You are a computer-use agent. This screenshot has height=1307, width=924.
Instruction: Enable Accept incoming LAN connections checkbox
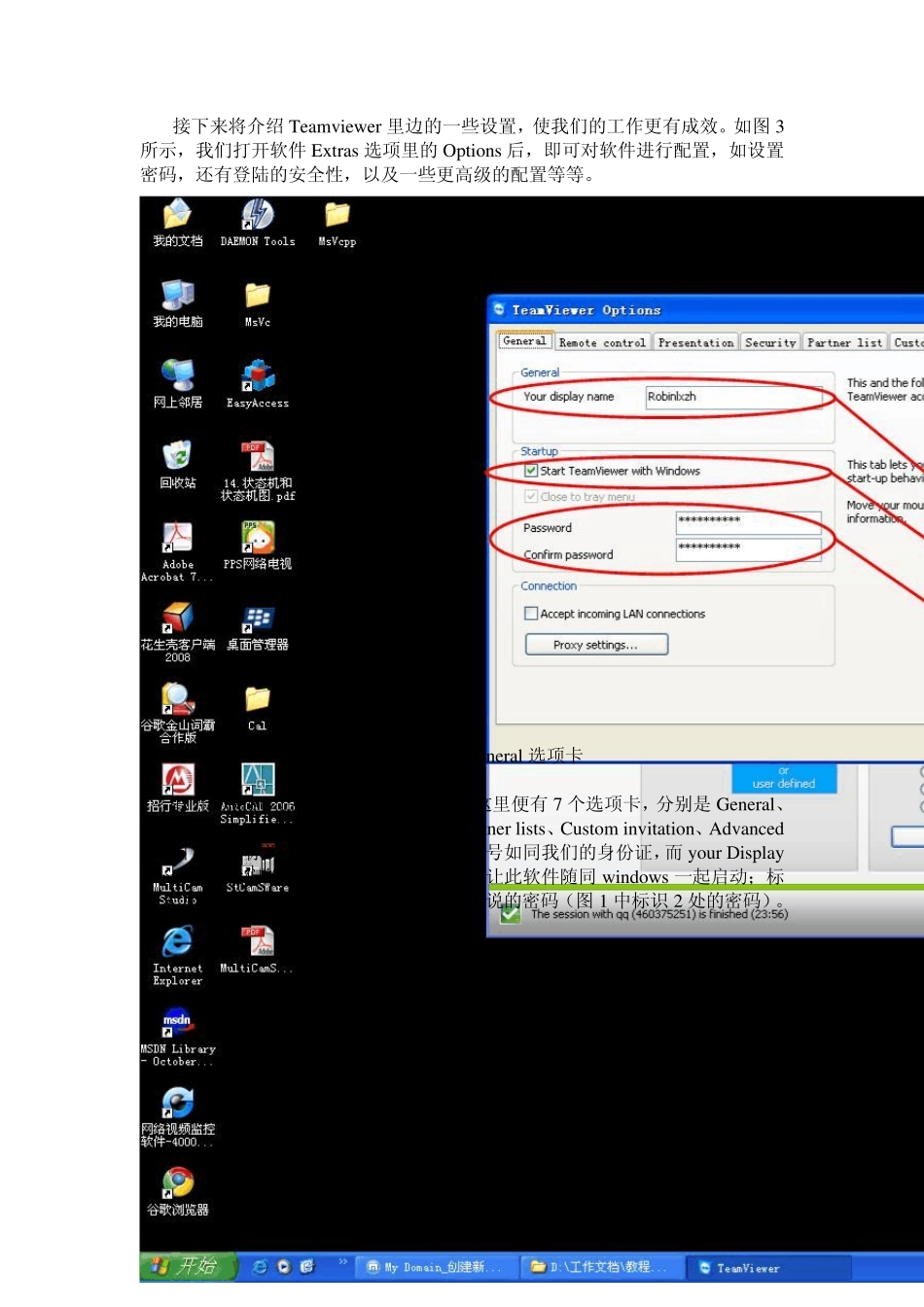coord(531,614)
